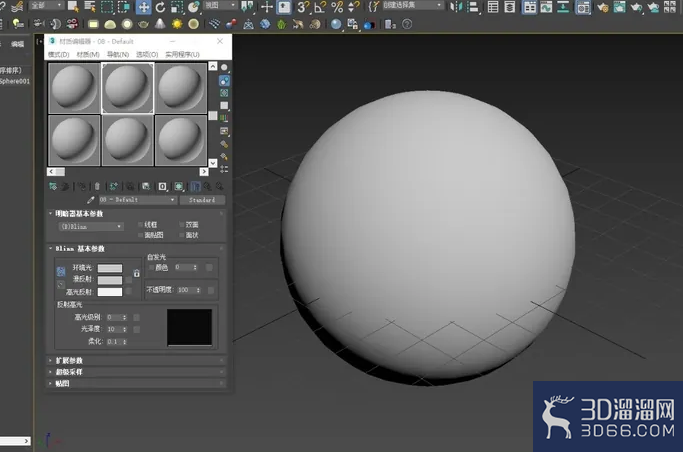
Task: Open the 材质(M) menu
Action: pos(88,54)
